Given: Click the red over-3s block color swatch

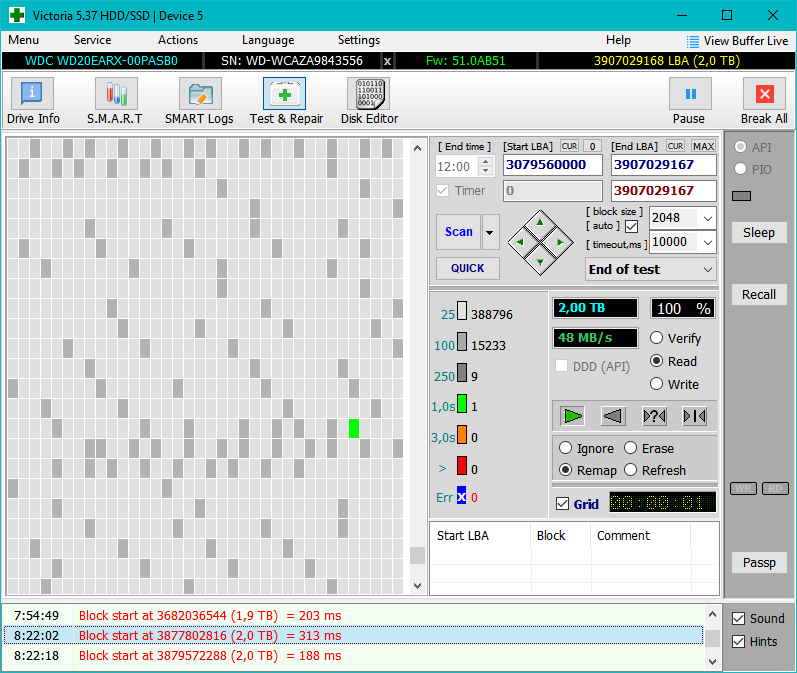Looking at the screenshot, I should pyautogui.click(x=462, y=466).
